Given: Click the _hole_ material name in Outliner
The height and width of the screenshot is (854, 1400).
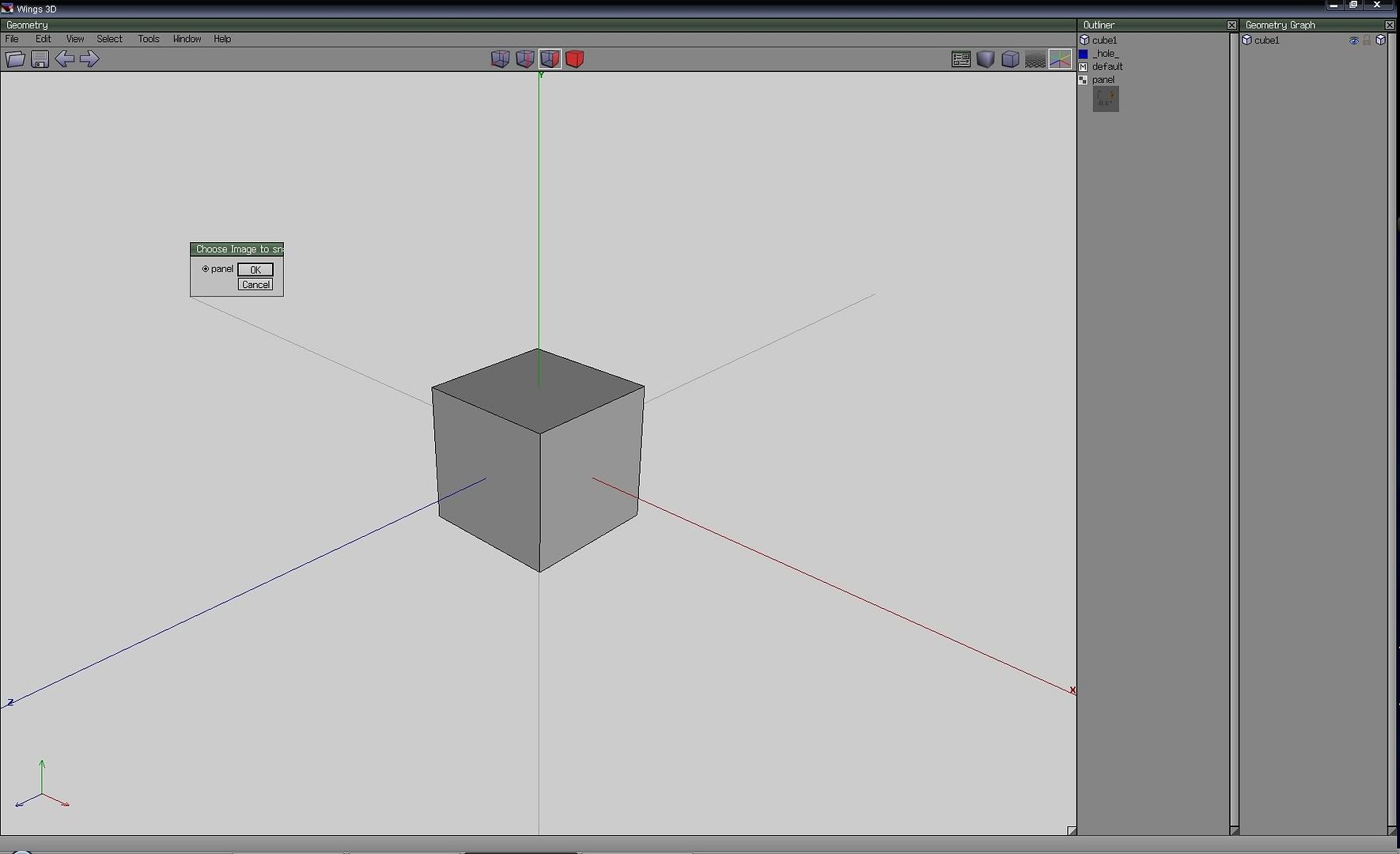Looking at the screenshot, I should tap(1106, 54).
